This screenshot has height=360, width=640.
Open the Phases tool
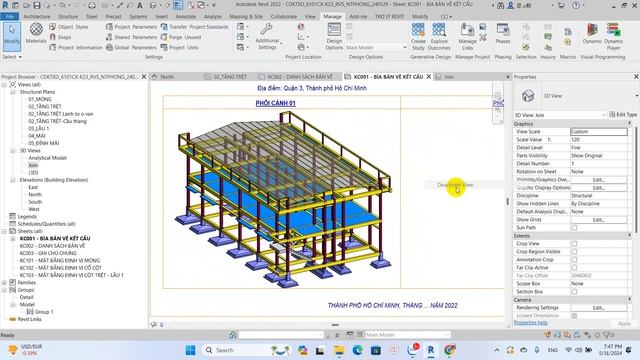pos(503,33)
